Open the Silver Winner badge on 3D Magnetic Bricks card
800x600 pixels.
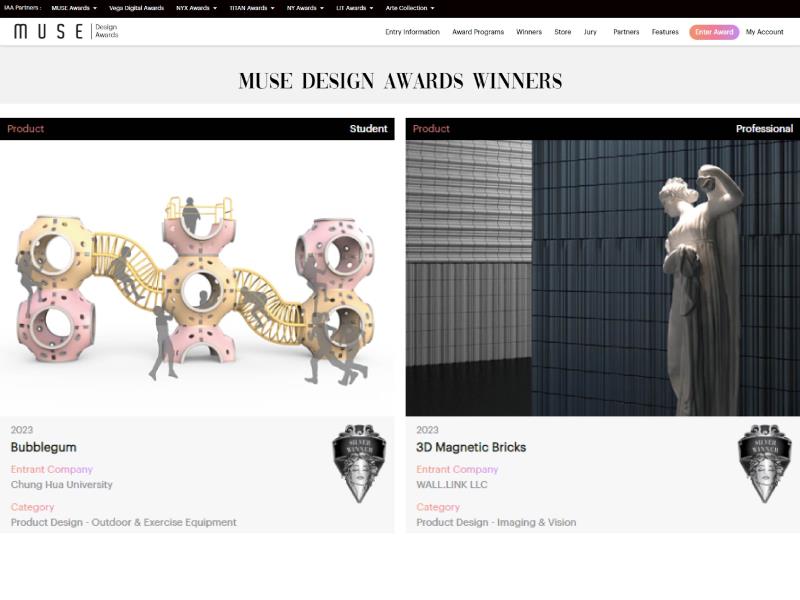point(764,463)
